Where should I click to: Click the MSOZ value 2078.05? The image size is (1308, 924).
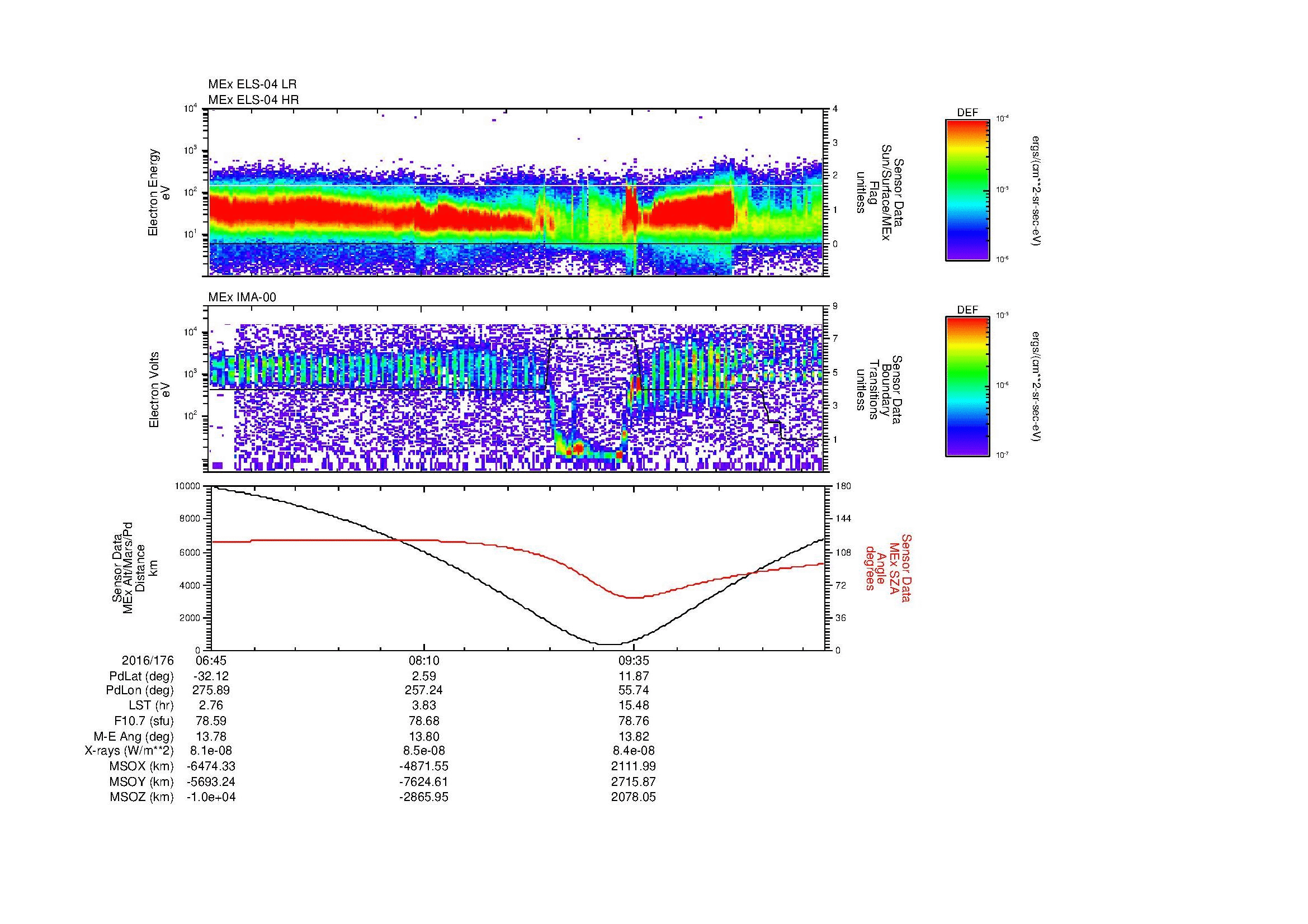click(x=634, y=797)
